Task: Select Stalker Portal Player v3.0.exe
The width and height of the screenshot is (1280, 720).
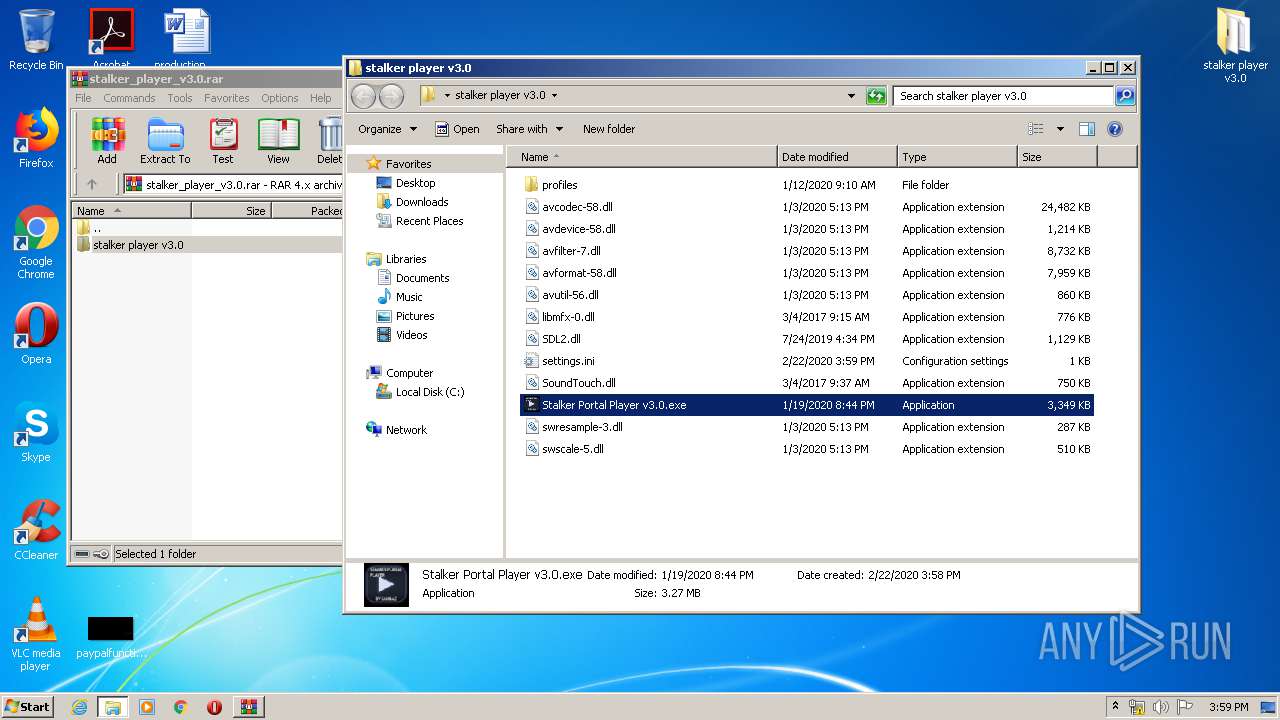Action: tap(806, 405)
